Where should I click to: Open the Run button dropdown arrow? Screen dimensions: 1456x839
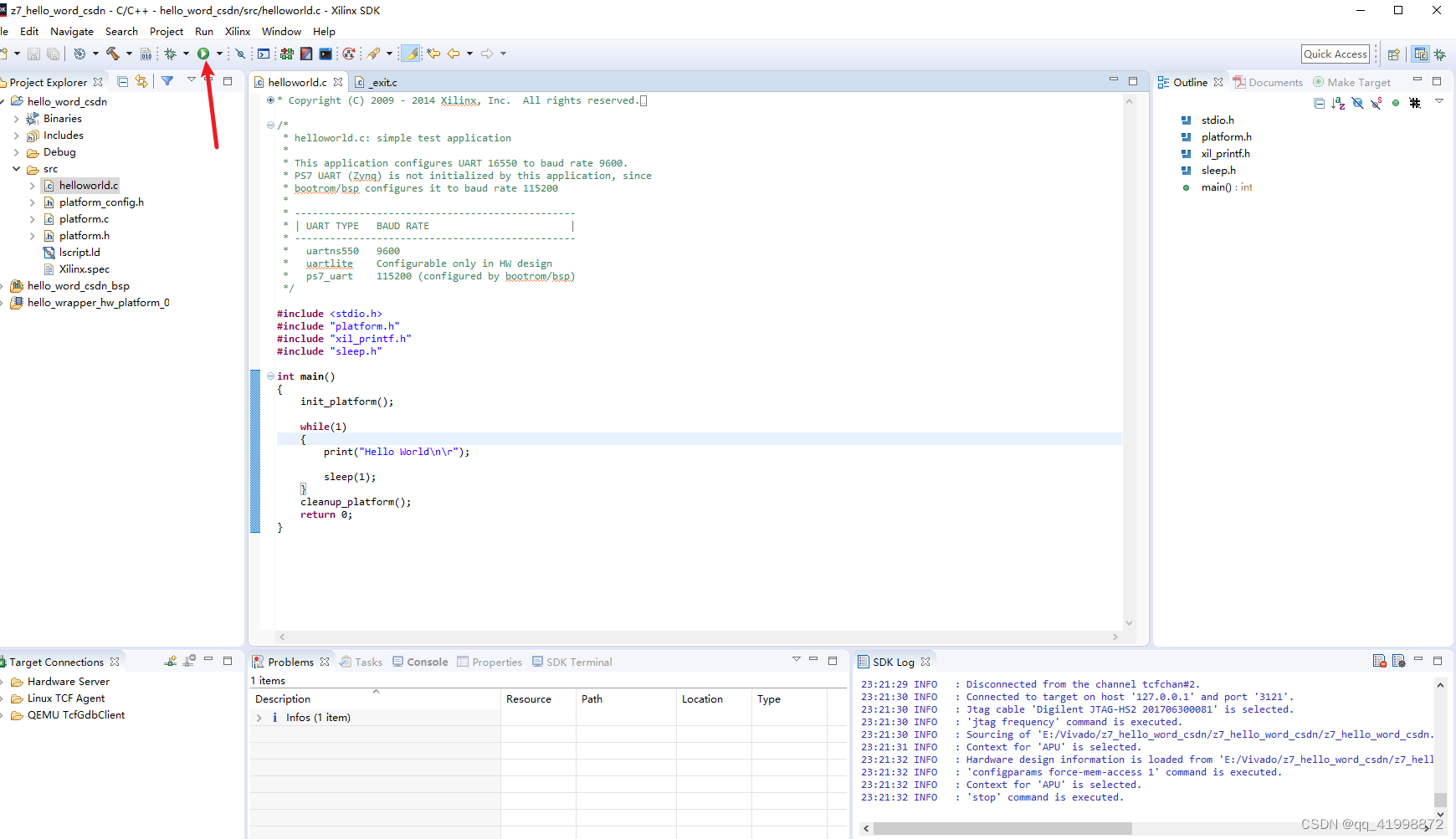click(219, 54)
